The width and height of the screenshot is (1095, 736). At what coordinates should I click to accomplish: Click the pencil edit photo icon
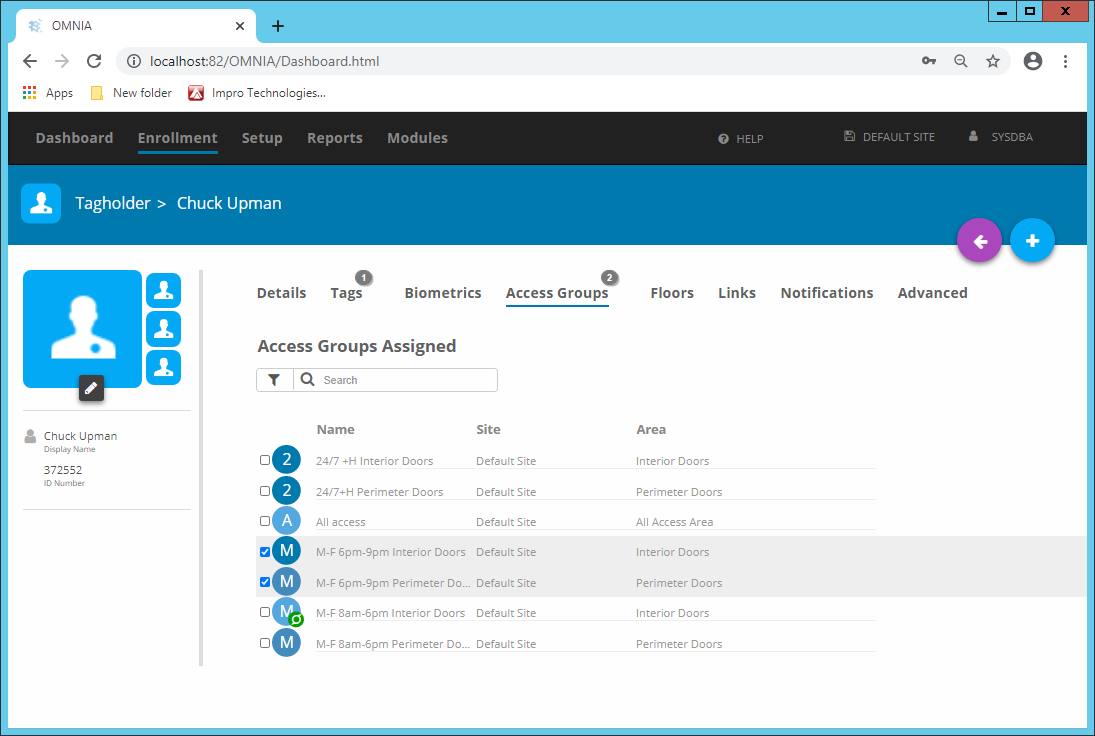91,389
